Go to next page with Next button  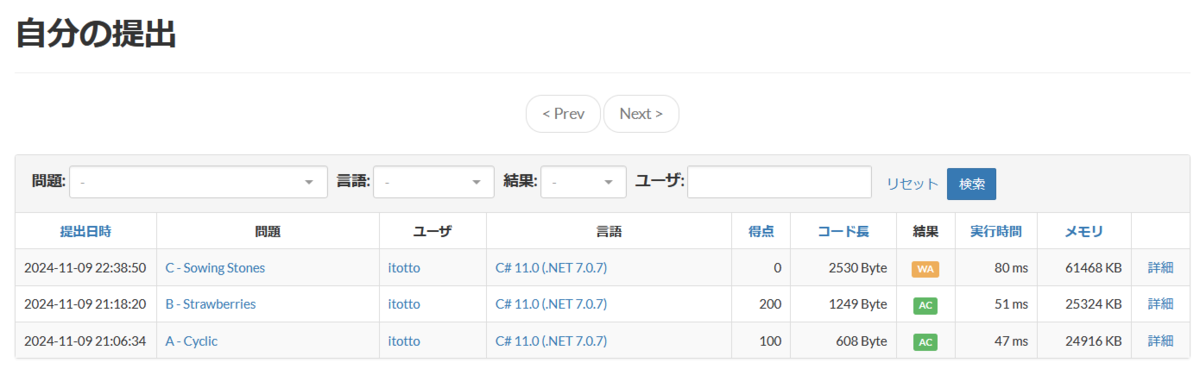coord(641,114)
